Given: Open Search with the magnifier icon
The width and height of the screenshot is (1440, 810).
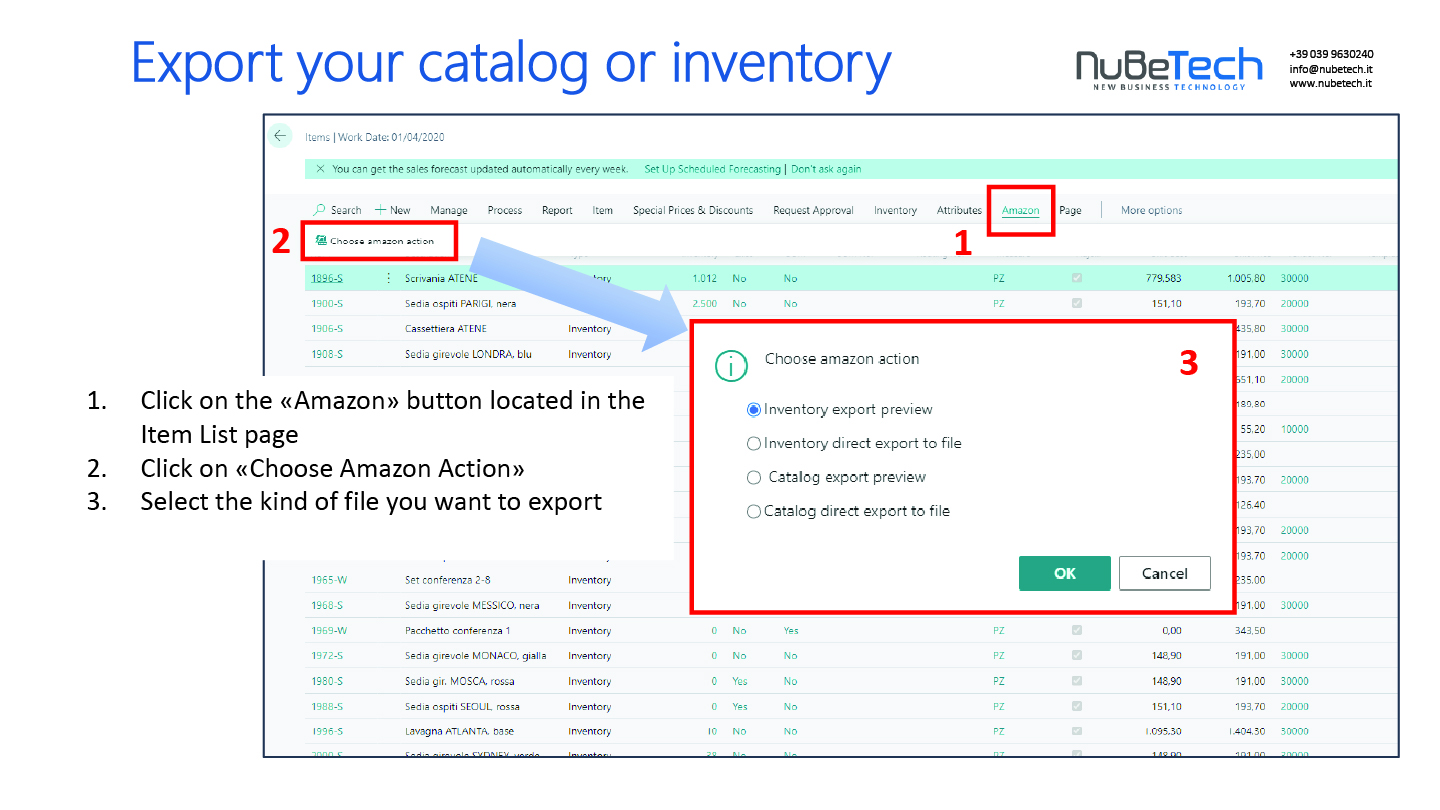Looking at the screenshot, I should 337,210.
